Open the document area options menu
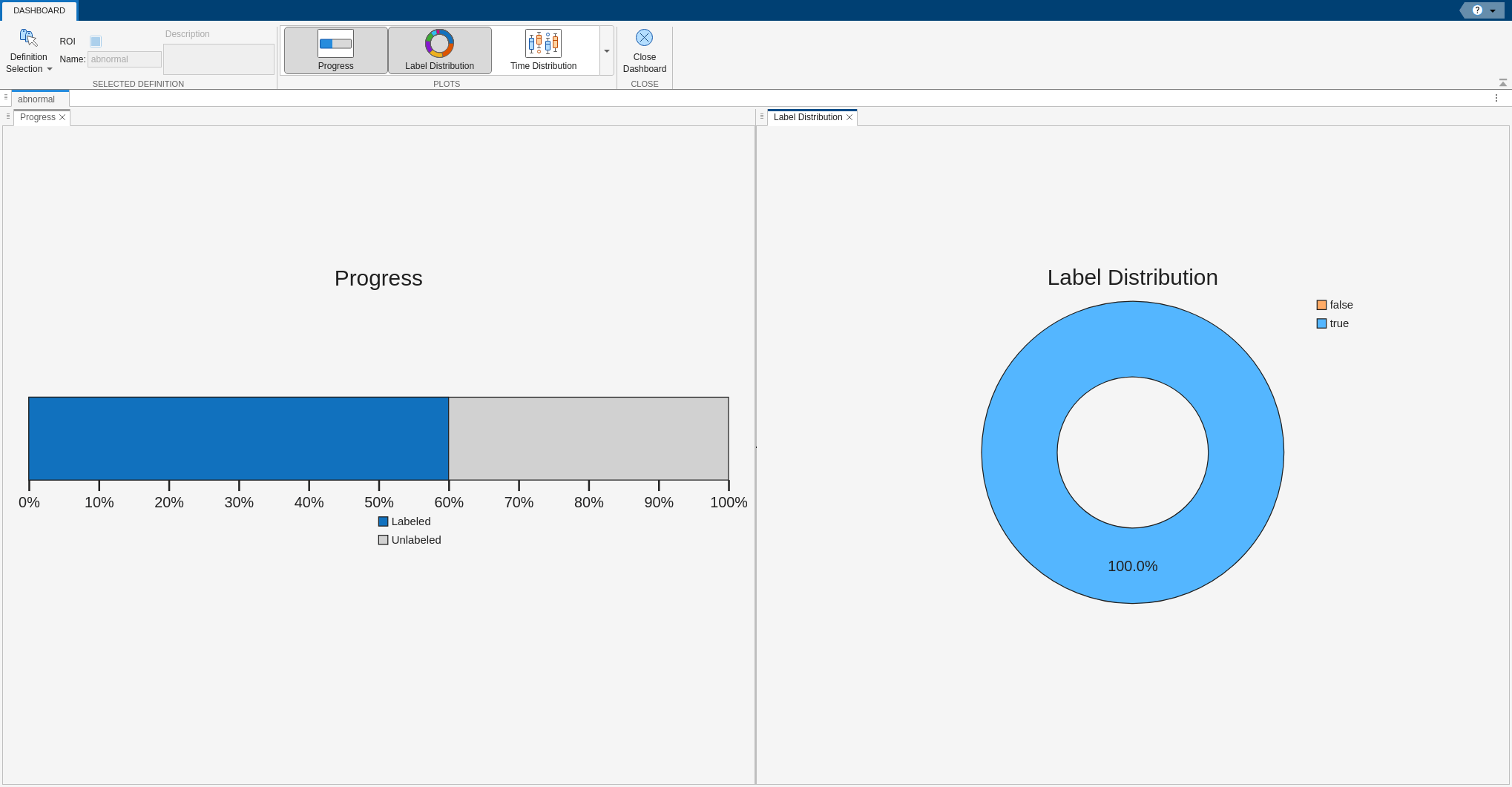The image size is (1512, 787). pos(1496,98)
